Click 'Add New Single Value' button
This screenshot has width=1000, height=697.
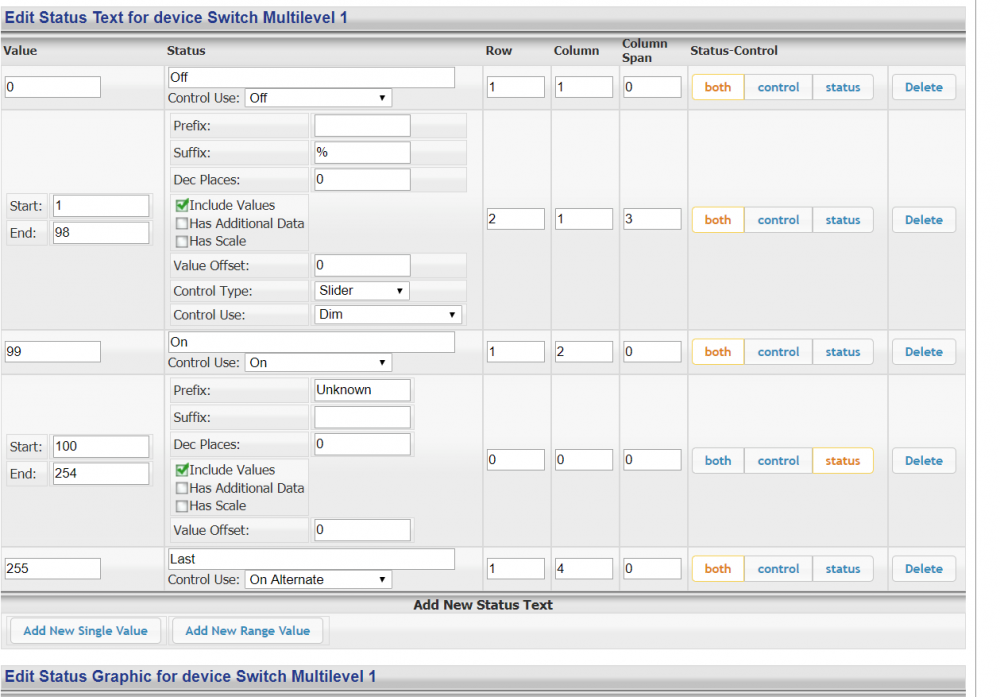pos(85,631)
